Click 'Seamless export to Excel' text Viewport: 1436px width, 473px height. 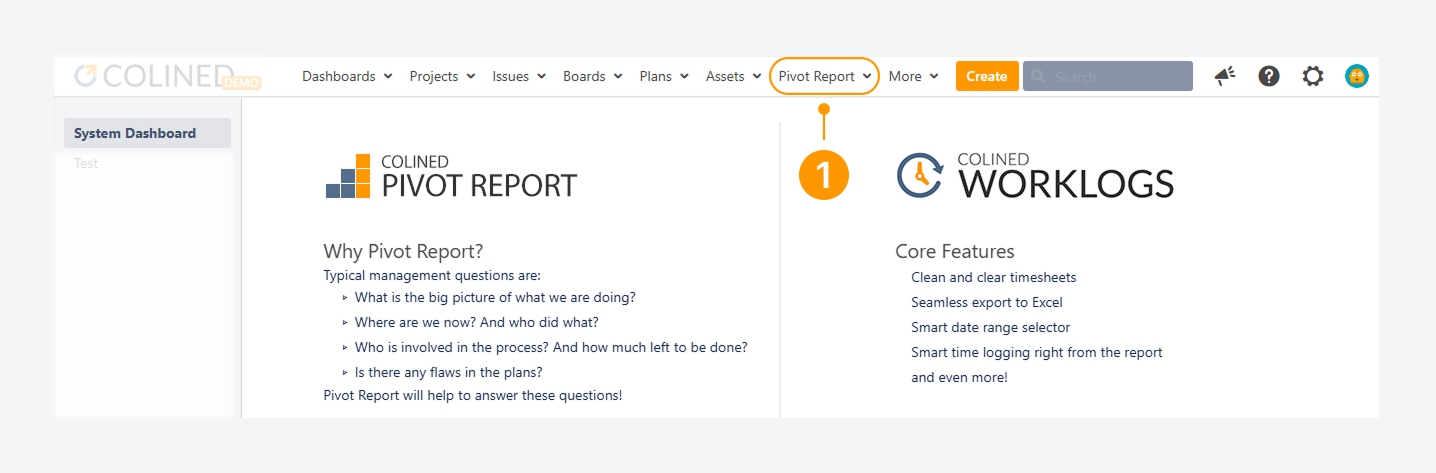click(x=987, y=303)
